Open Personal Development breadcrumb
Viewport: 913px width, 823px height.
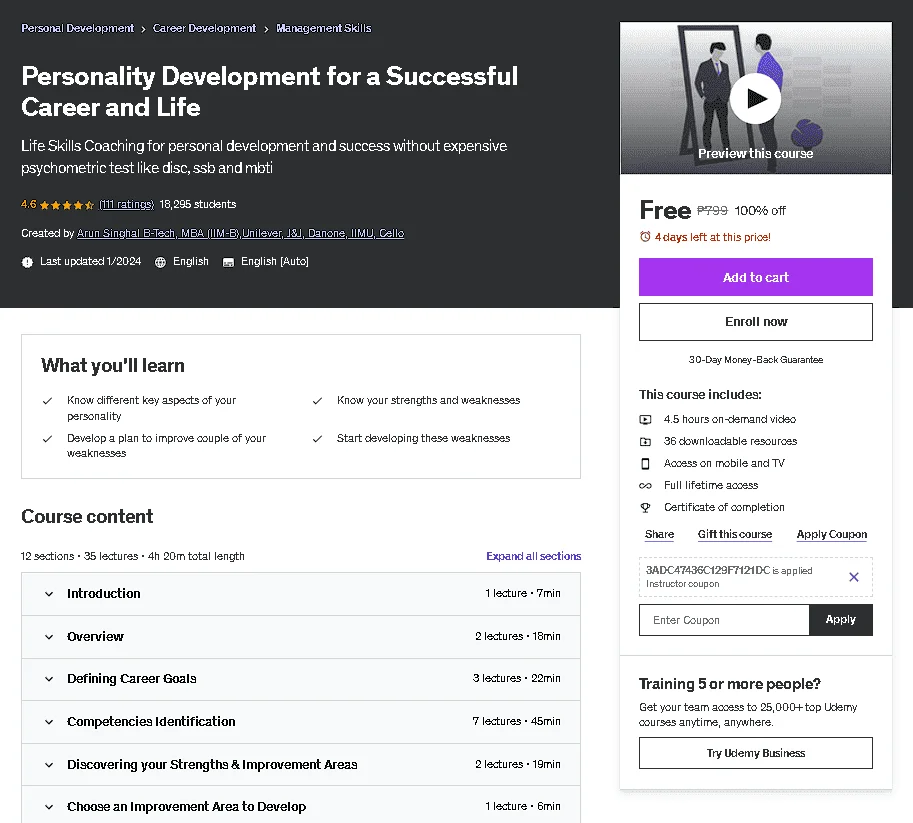click(77, 28)
